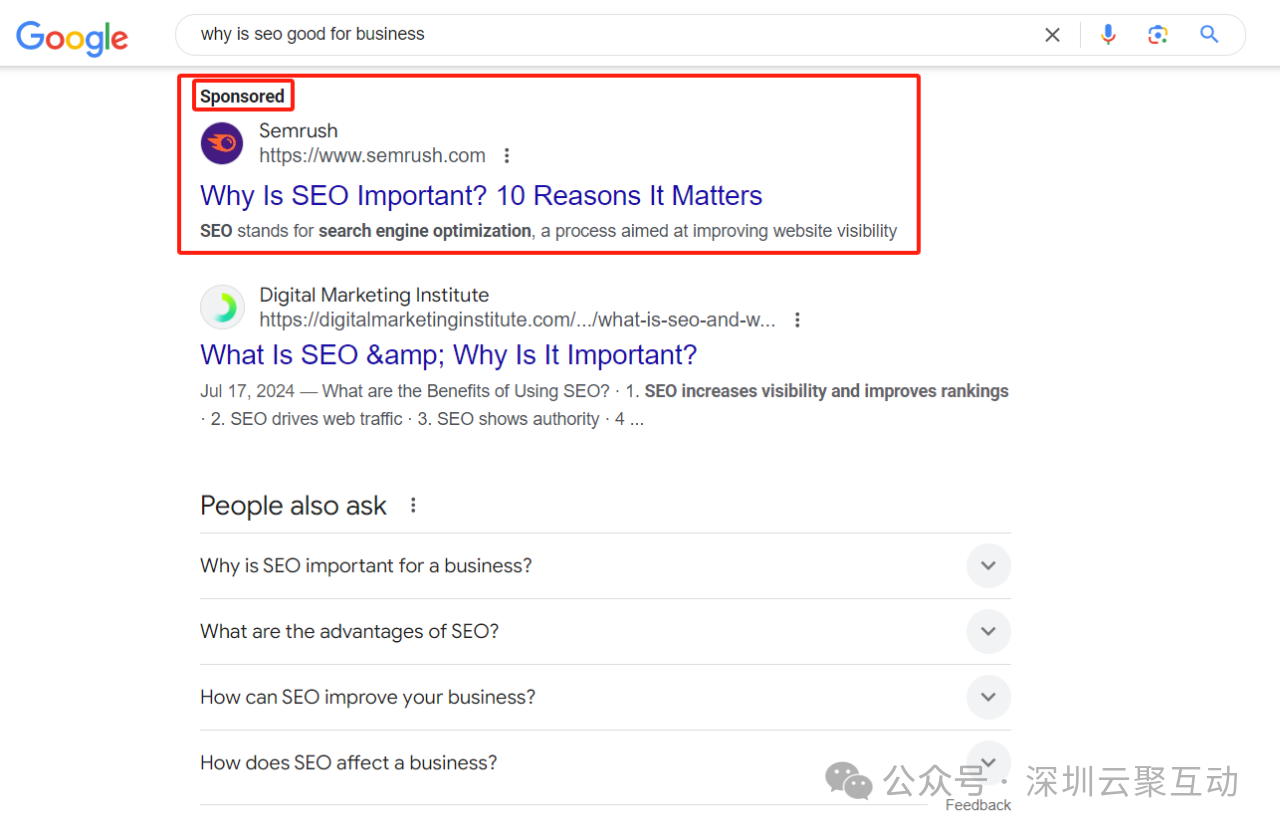Expand 'How does SEO affect a business?'

tap(605, 763)
